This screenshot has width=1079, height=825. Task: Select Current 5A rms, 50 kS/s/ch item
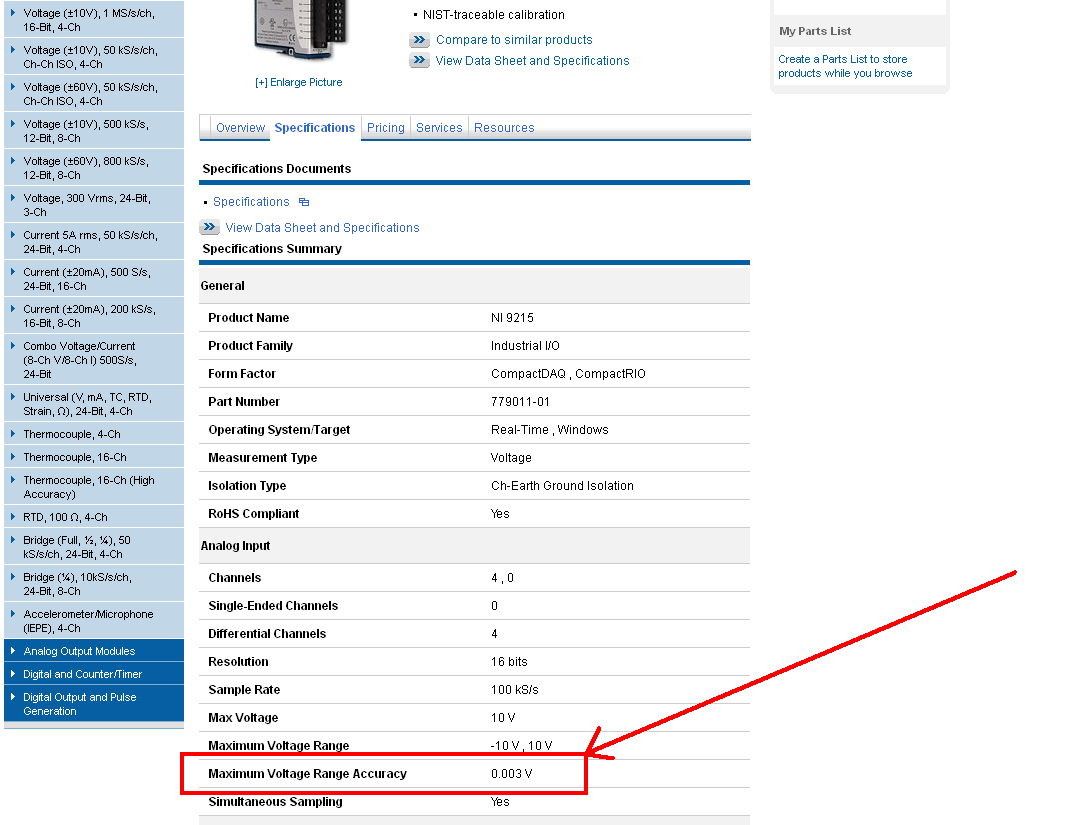point(94,242)
